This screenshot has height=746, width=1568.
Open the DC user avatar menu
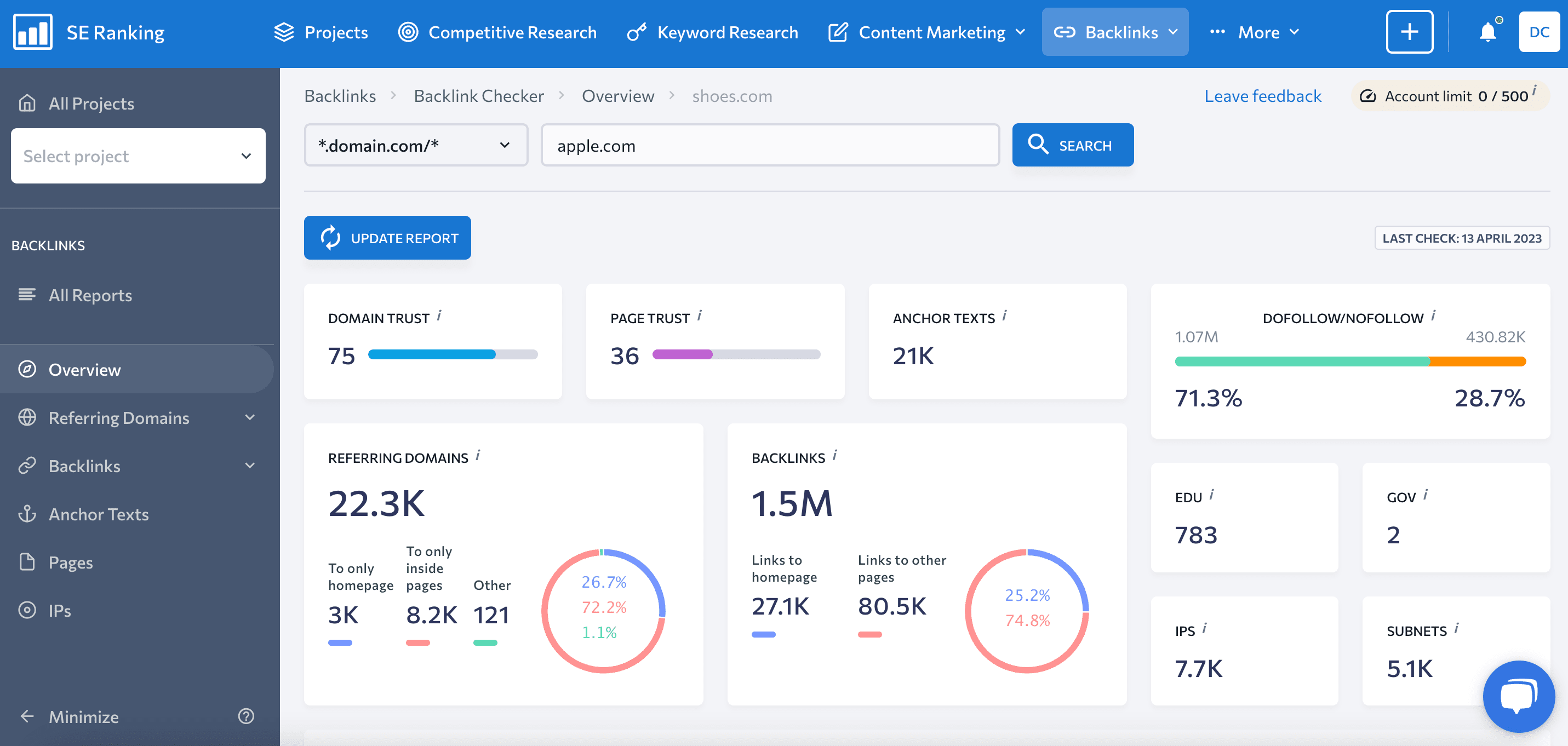click(1539, 32)
